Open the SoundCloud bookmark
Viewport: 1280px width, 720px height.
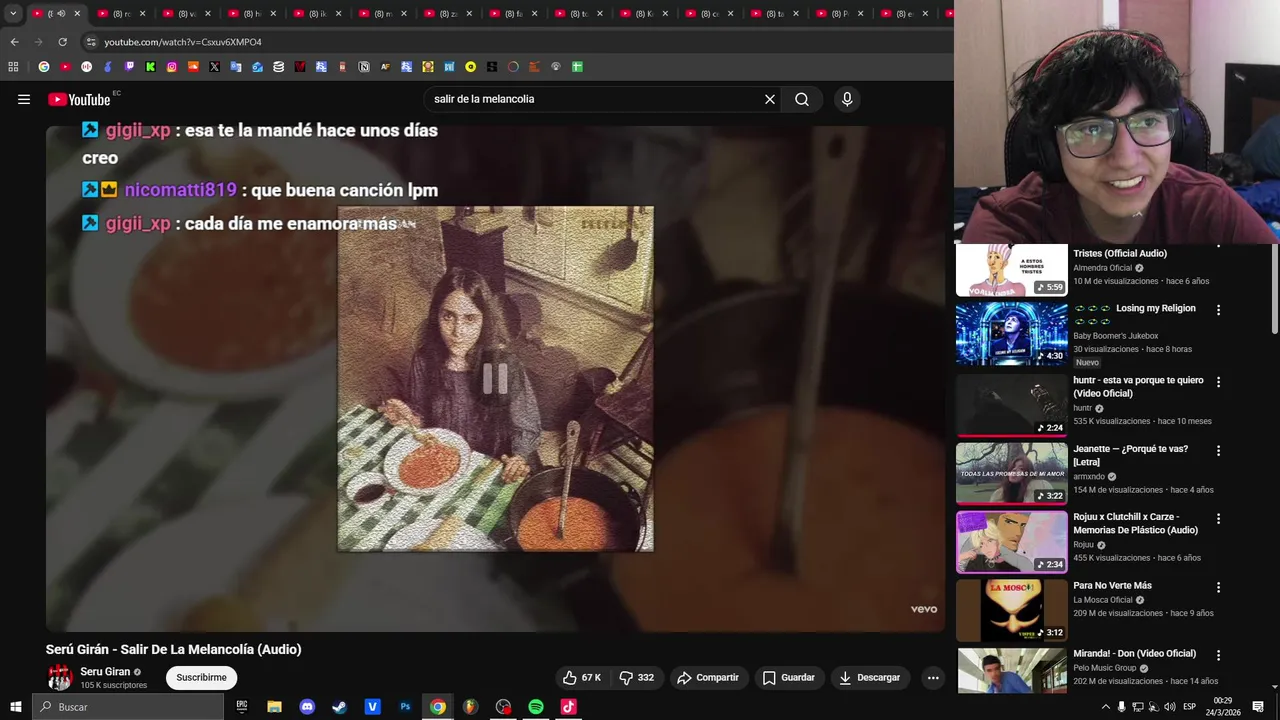coord(193,67)
